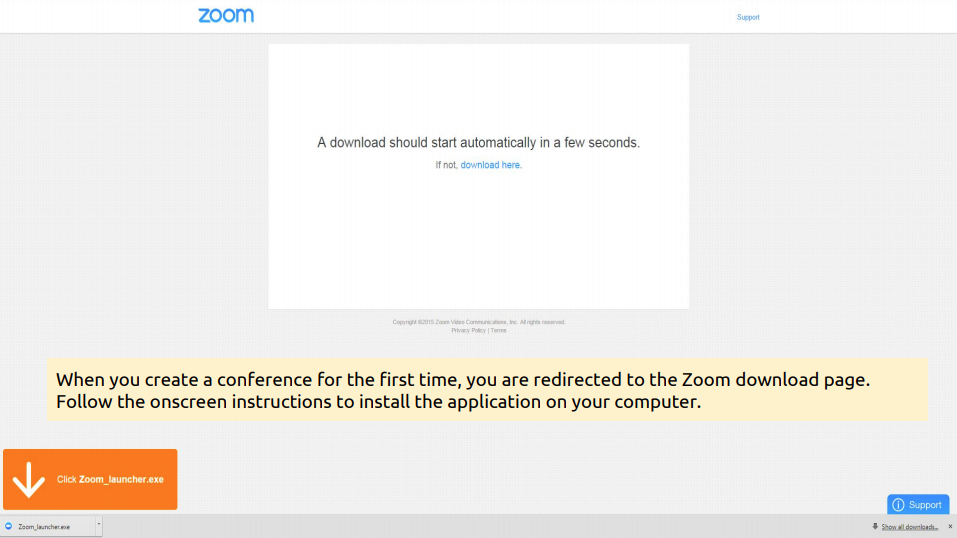The image size is (957, 538).
Task: Click the orange 'Click Zoom_launcher.exe' callout
Action: point(90,479)
